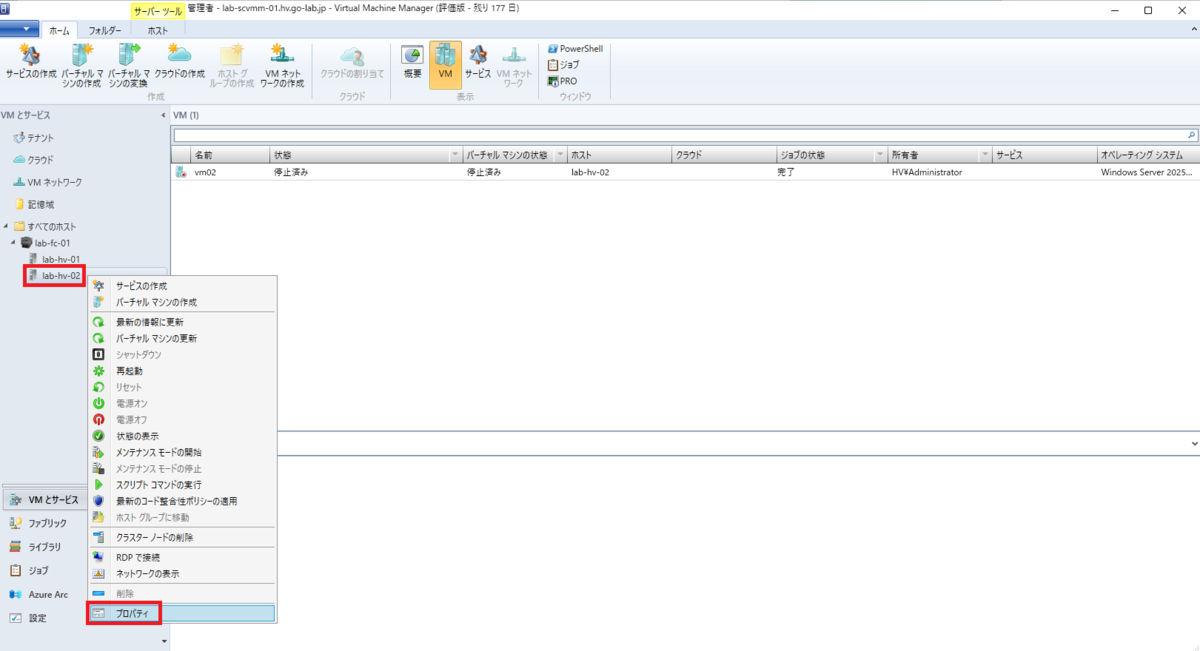Screen dimensions: 1200x651
Task: Select the vm02 row in the VM list
Action: click(685, 172)
